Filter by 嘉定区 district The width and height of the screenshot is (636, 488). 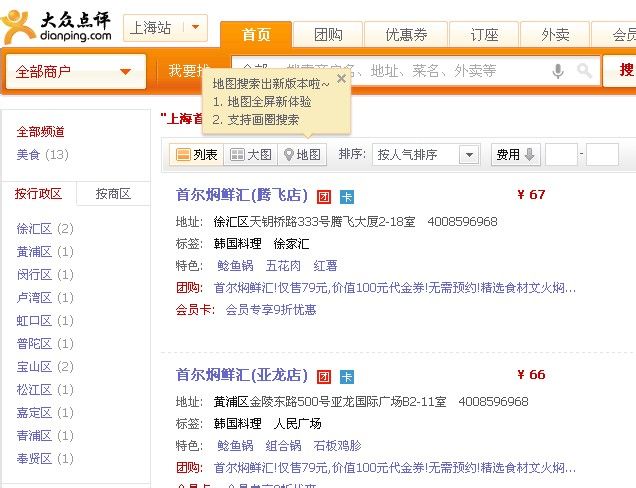45,413
